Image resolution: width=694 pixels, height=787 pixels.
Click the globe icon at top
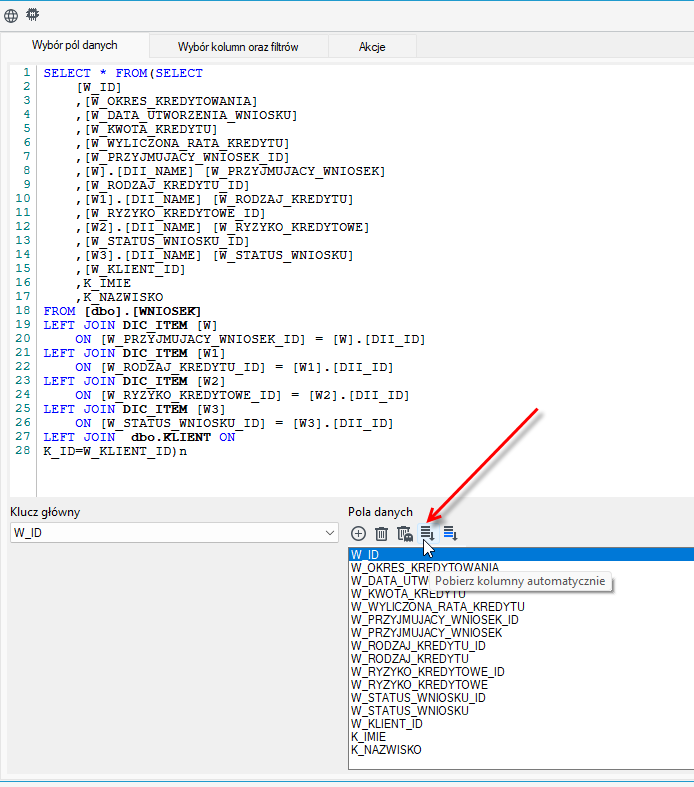[11, 16]
